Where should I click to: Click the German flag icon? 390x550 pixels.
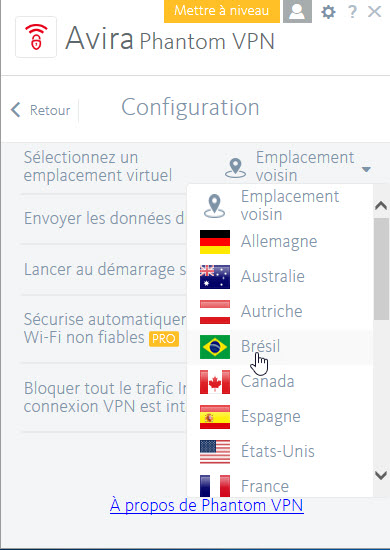[x=215, y=242]
